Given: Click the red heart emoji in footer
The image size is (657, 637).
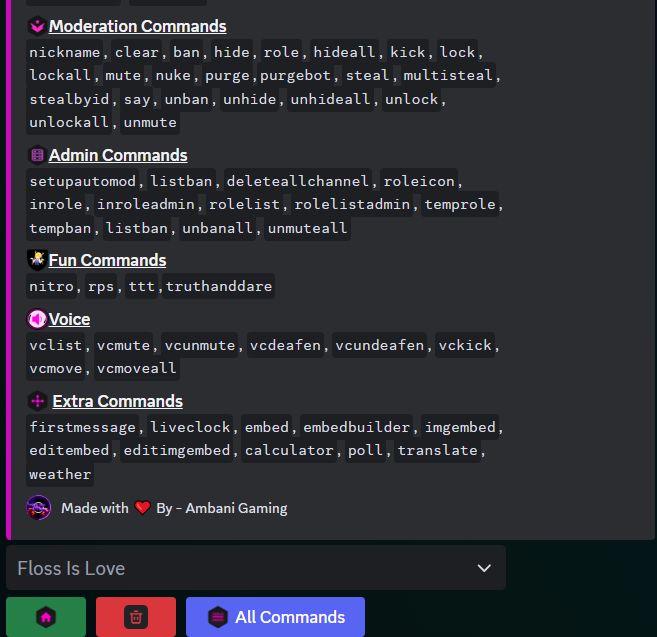Looking at the screenshot, I should coord(142,508).
